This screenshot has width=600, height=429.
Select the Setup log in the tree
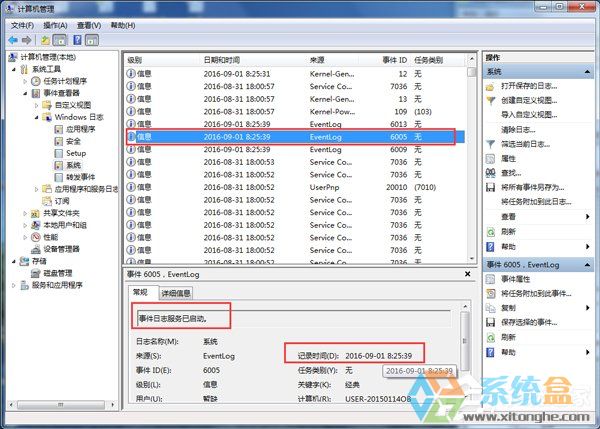pos(70,153)
